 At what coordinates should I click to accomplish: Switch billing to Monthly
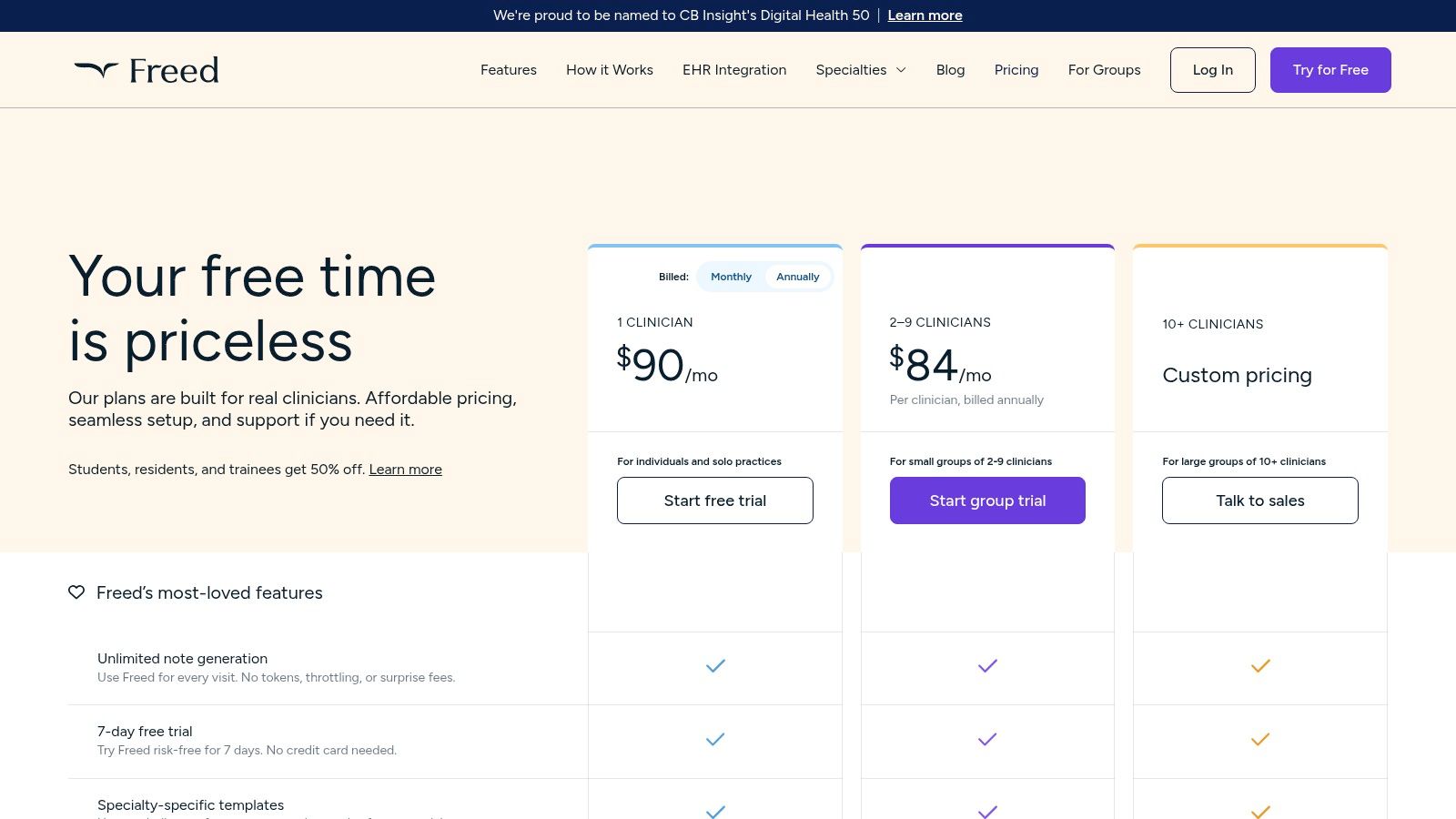731,277
